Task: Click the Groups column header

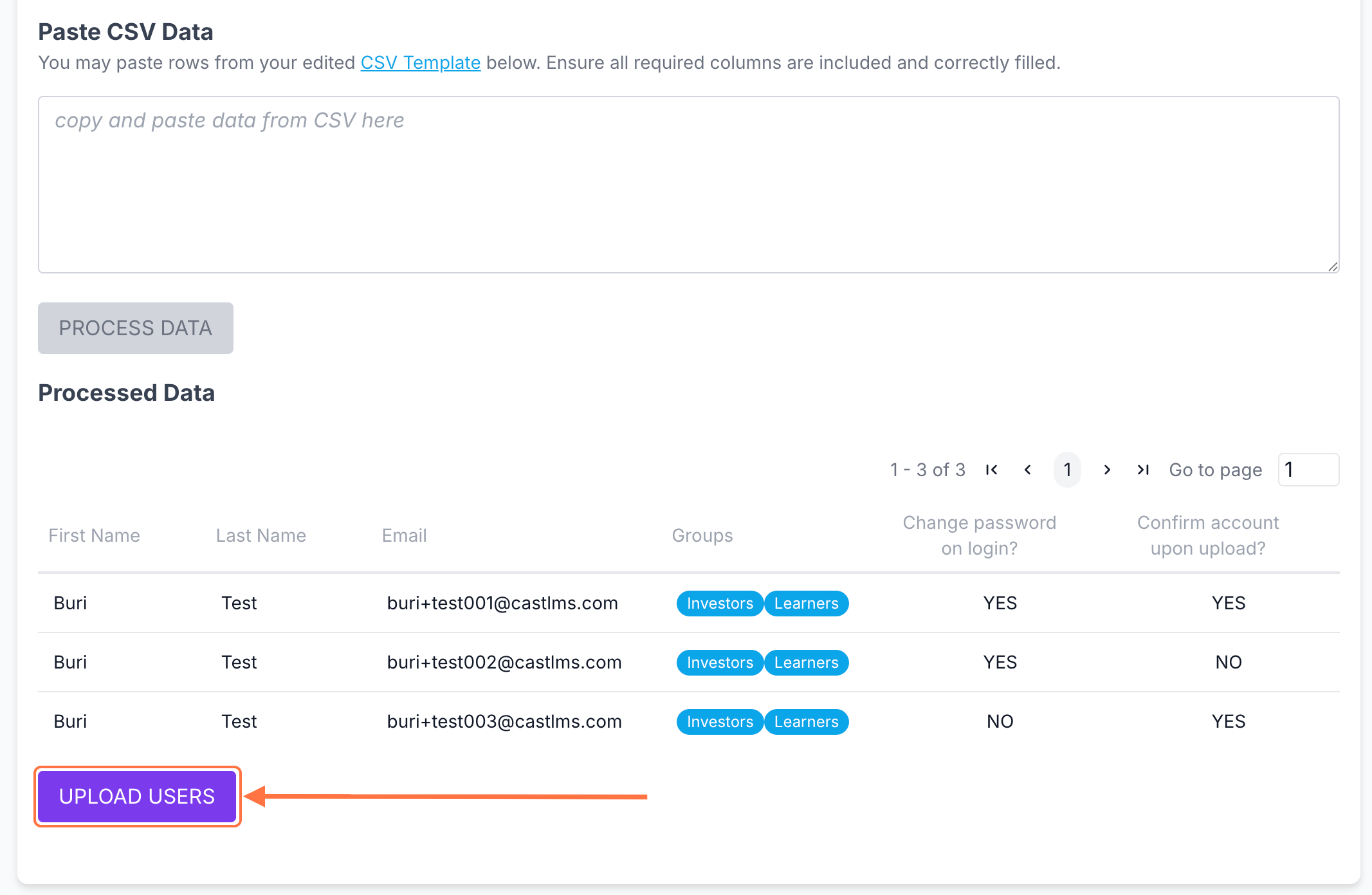Action: tap(702, 535)
